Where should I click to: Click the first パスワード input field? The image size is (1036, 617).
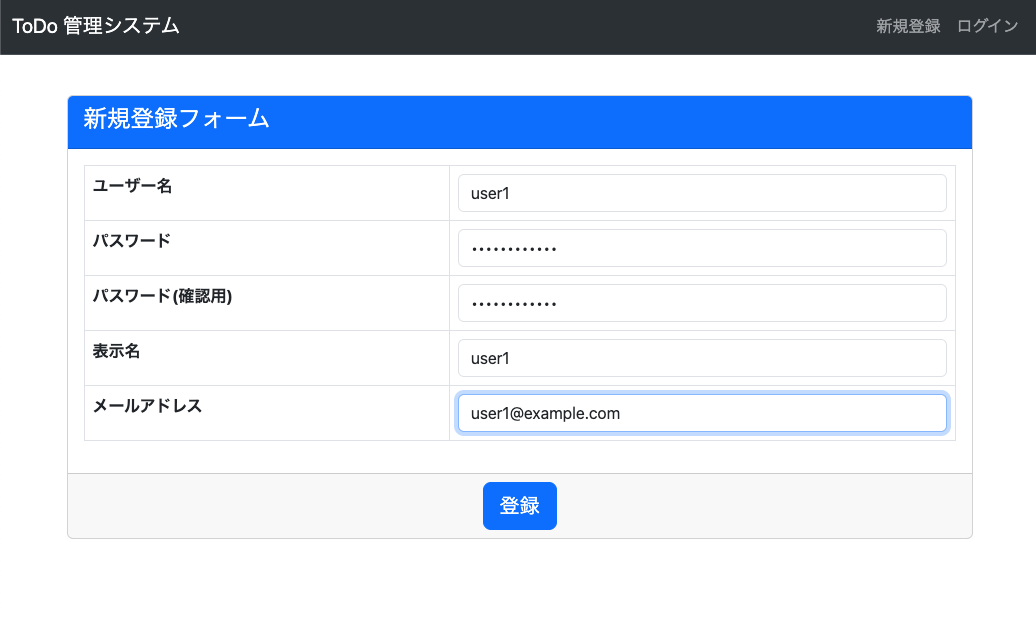tap(702, 248)
